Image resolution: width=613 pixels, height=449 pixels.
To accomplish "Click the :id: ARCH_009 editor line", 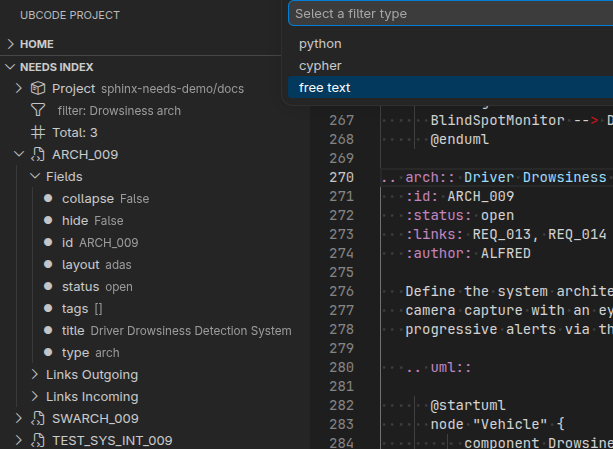I will click(x=460, y=196).
